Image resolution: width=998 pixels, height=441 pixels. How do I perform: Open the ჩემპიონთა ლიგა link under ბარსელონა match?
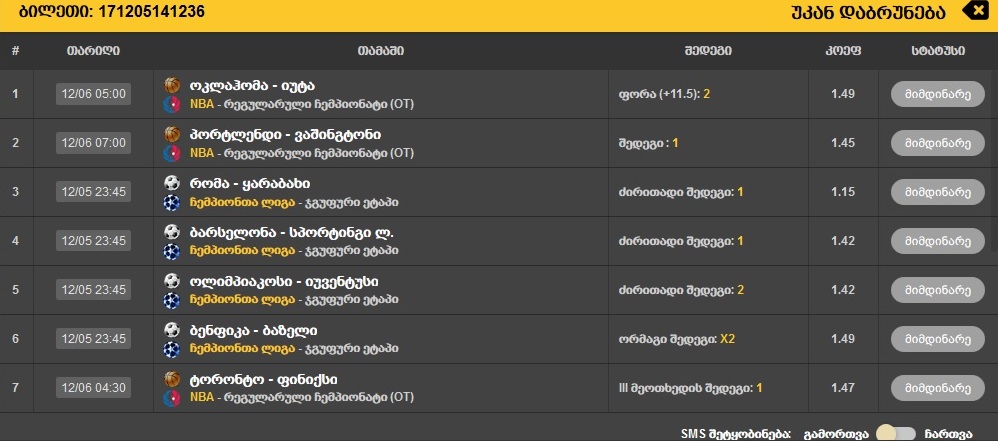tap(228, 251)
